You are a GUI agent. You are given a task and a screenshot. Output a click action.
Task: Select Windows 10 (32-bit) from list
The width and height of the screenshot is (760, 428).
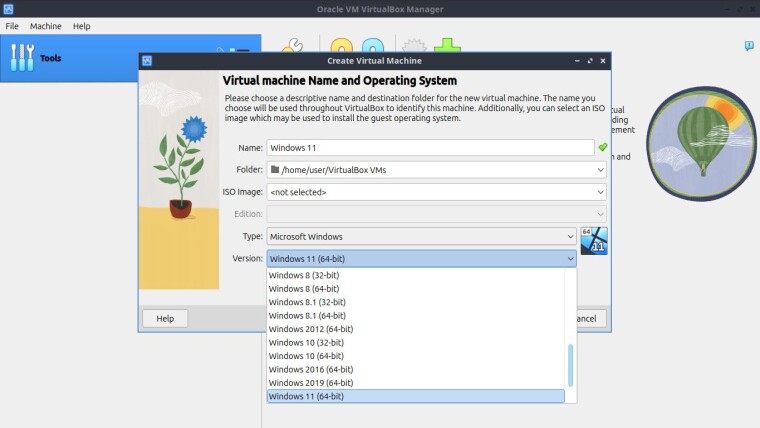pyautogui.click(x=416, y=342)
